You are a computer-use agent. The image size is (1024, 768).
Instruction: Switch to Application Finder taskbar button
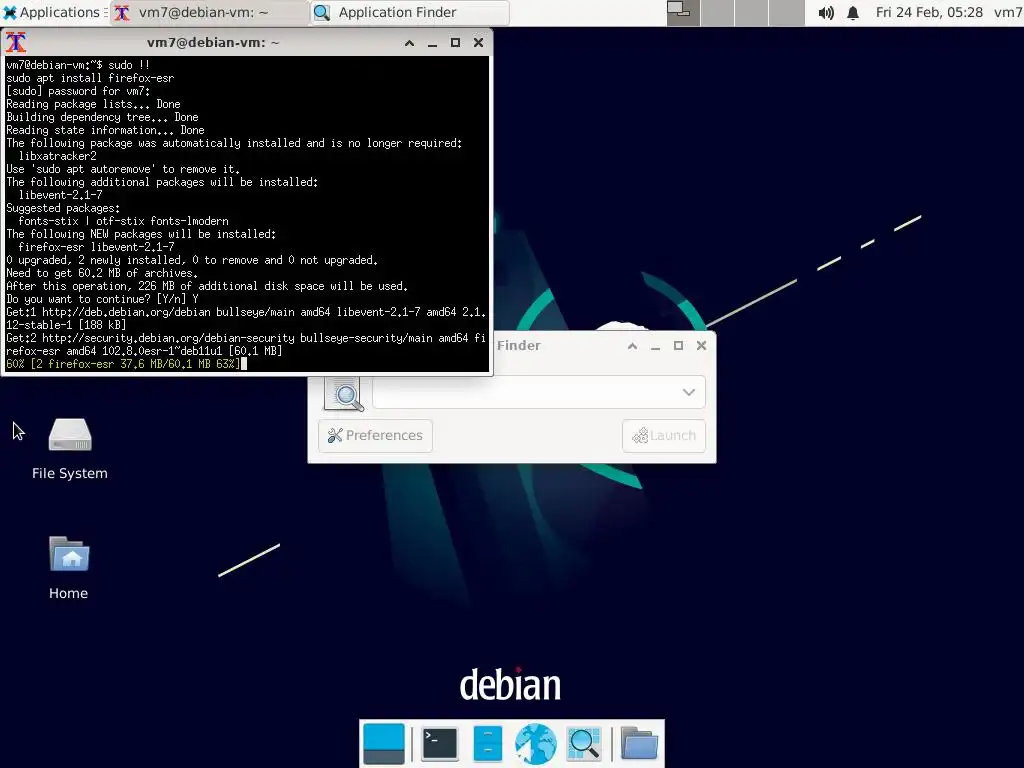(x=409, y=12)
